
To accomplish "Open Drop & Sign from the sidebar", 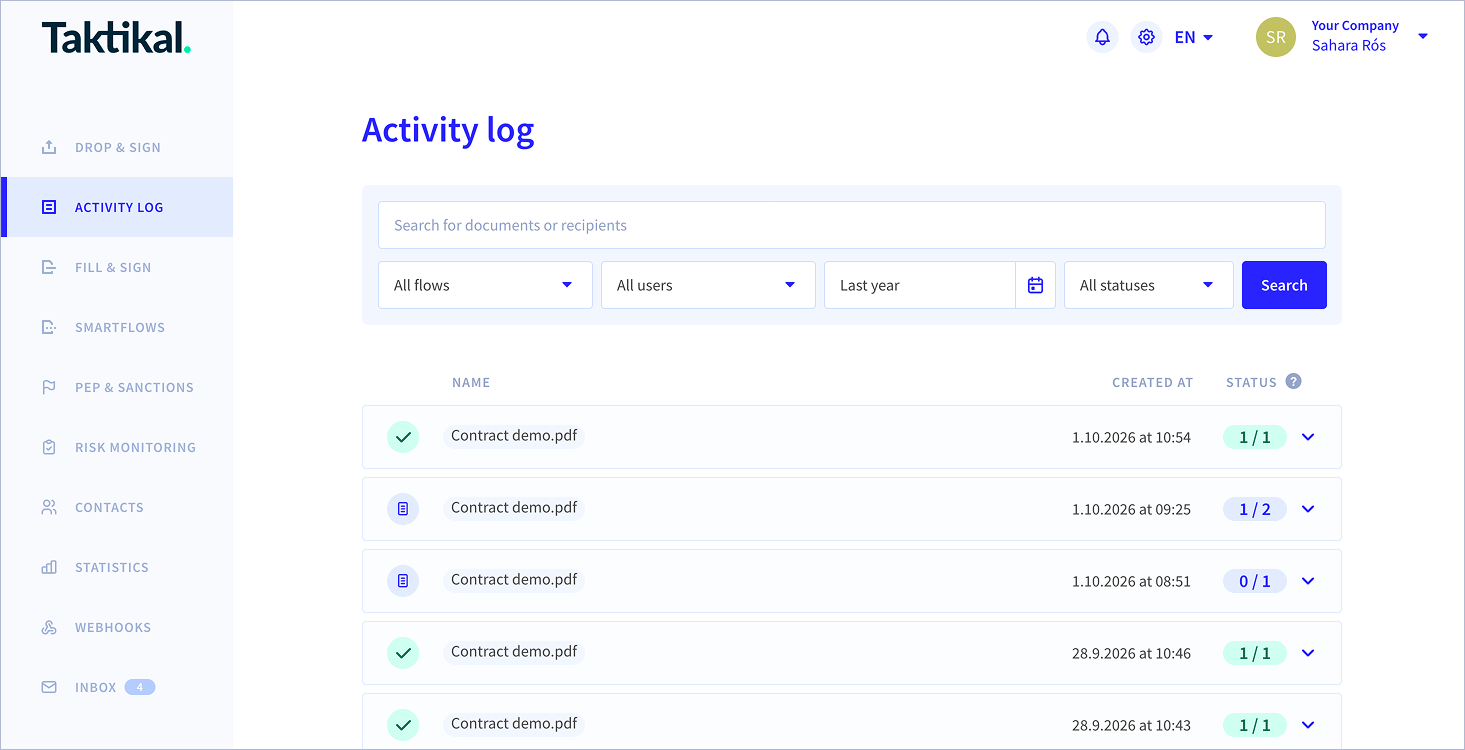I will coord(117,147).
